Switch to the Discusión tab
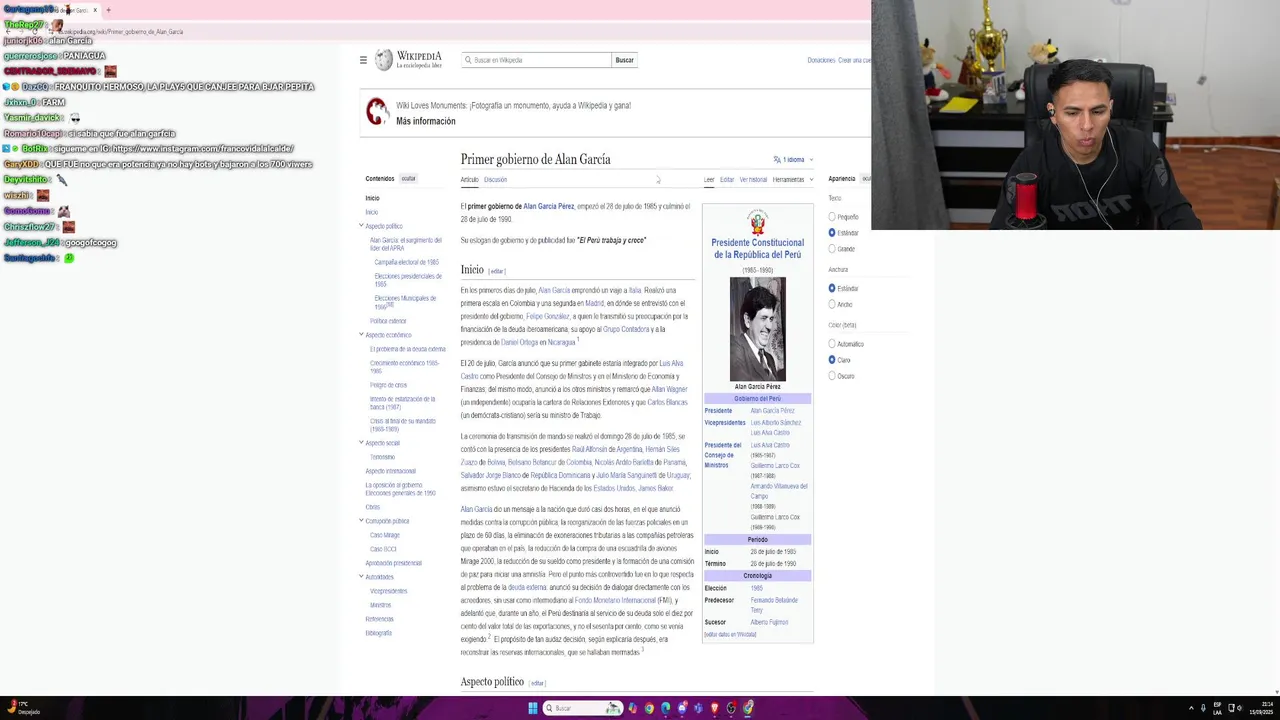This screenshot has width=1280, height=720. (495, 180)
